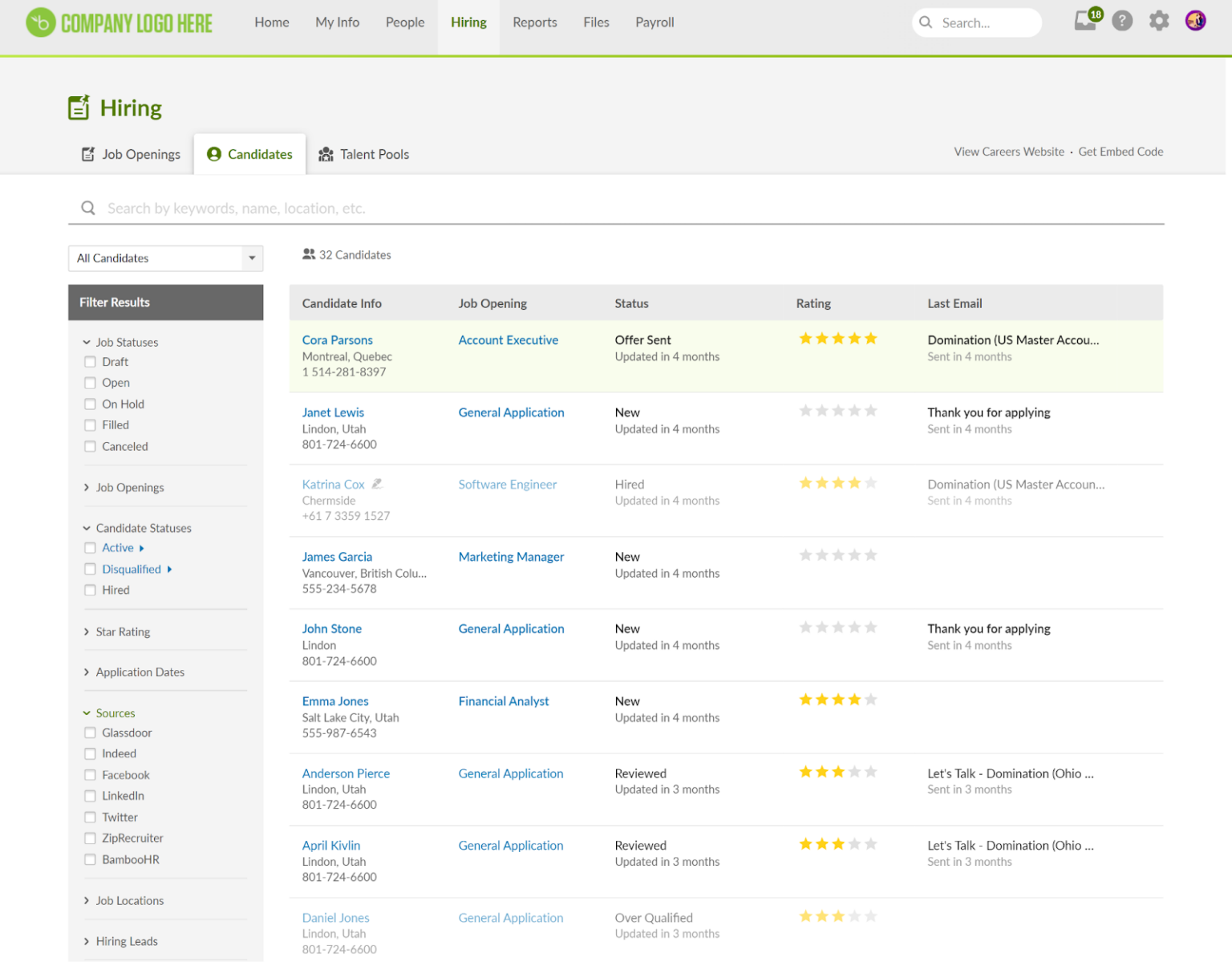Click the Talent Pools people icon
1232x962 pixels.
click(x=326, y=154)
